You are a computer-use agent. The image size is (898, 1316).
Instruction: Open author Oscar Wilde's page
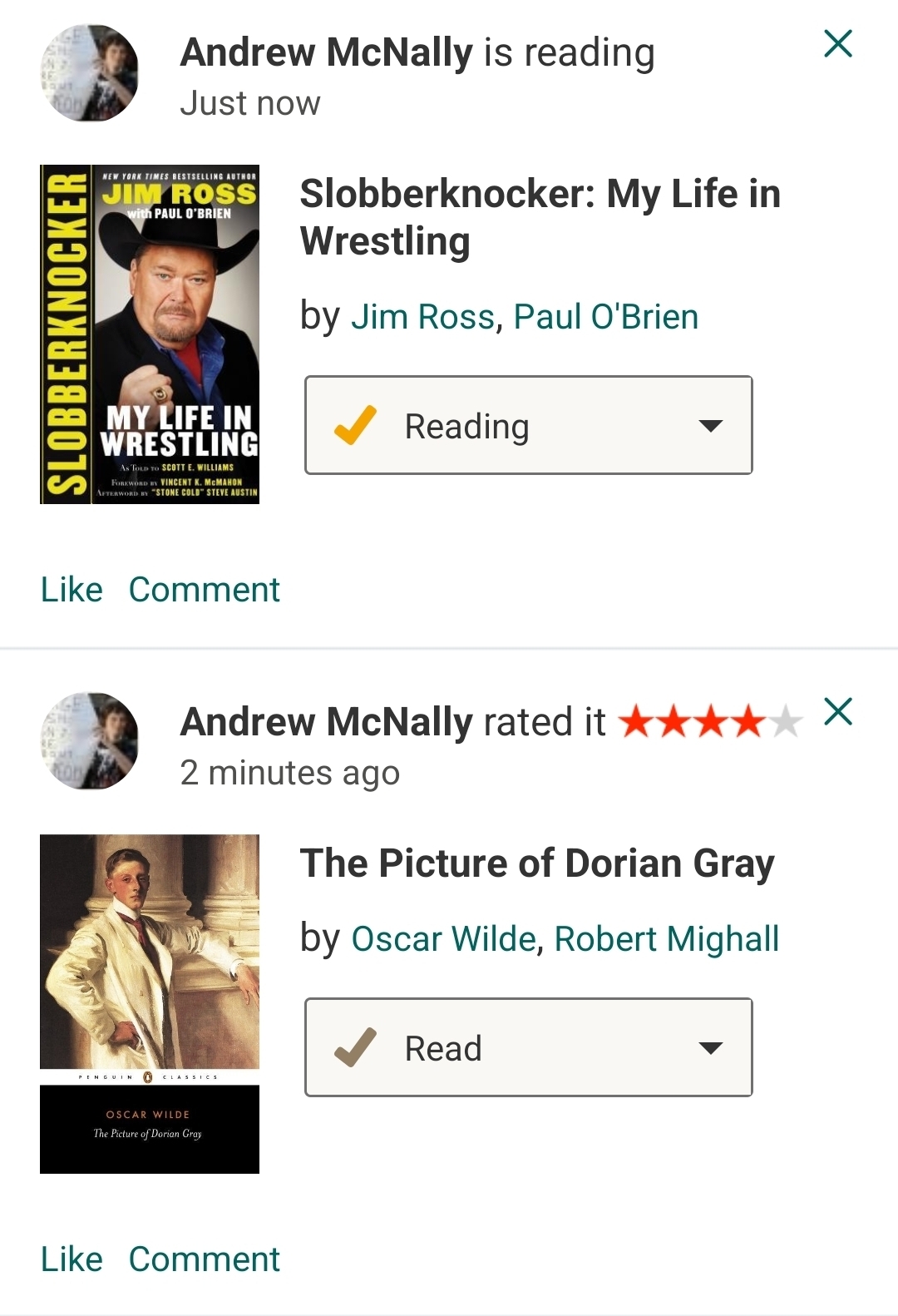[443, 939]
